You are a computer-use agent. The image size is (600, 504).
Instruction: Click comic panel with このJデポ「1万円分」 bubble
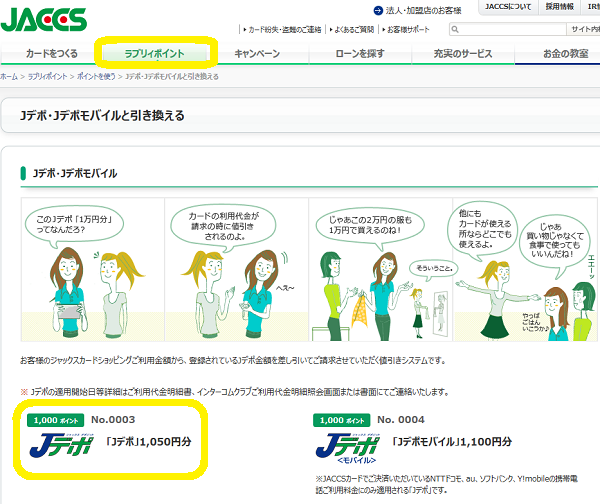[93, 269]
